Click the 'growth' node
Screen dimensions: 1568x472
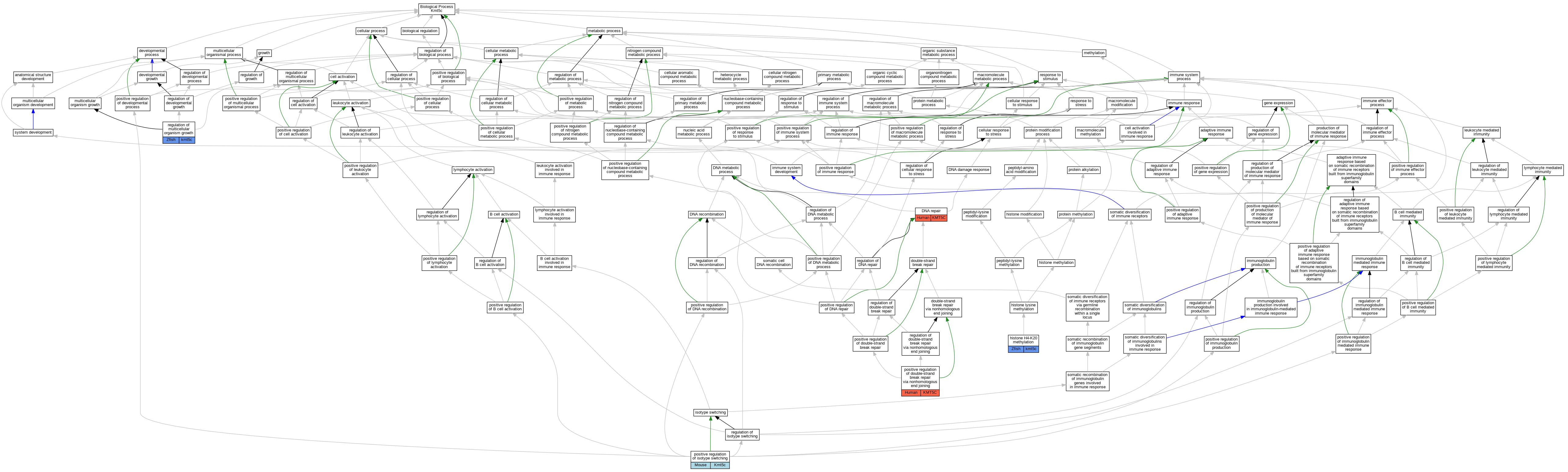coord(264,53)
